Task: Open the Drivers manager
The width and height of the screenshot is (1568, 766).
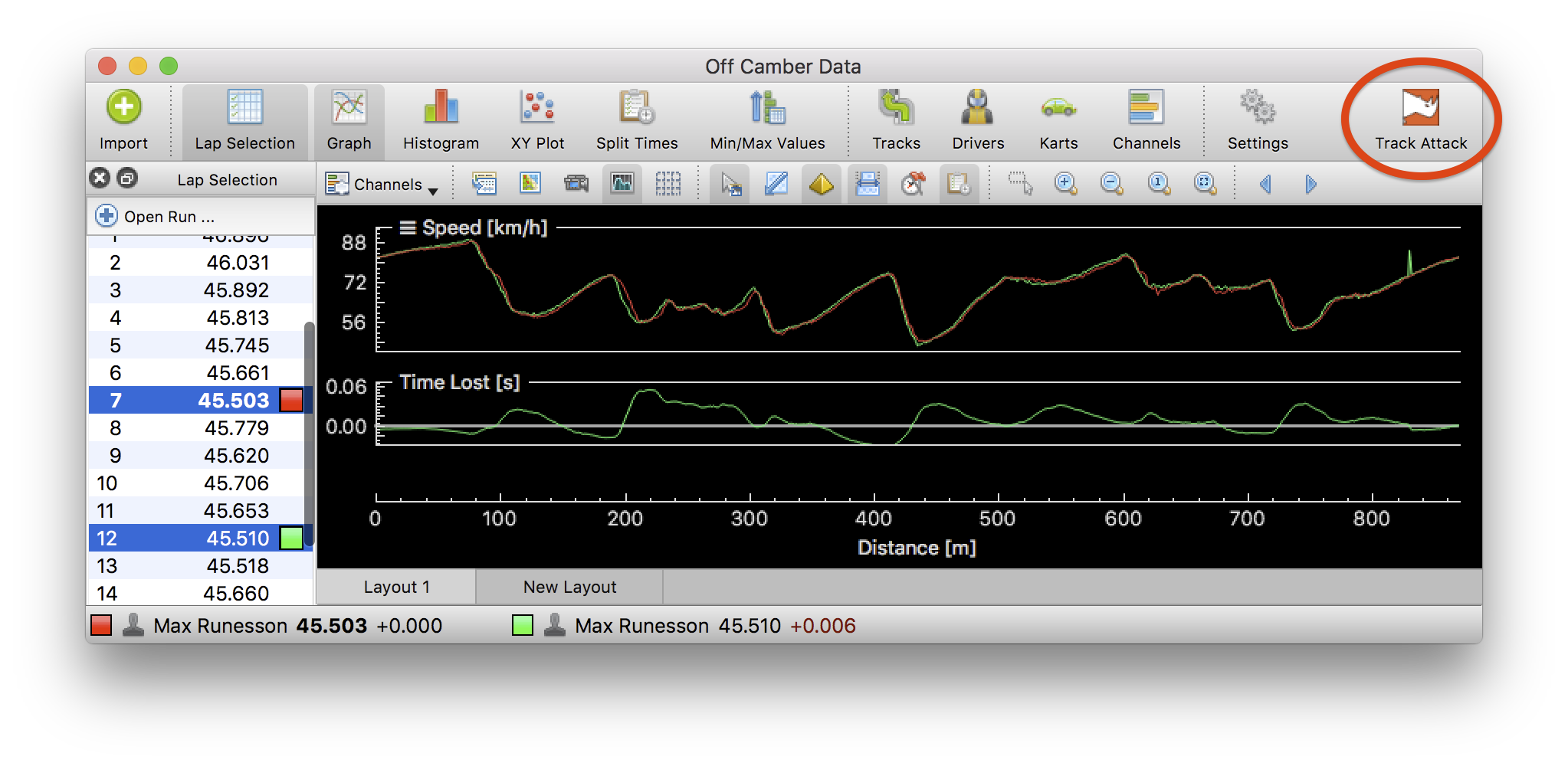Action: click(x=978, y=120)
